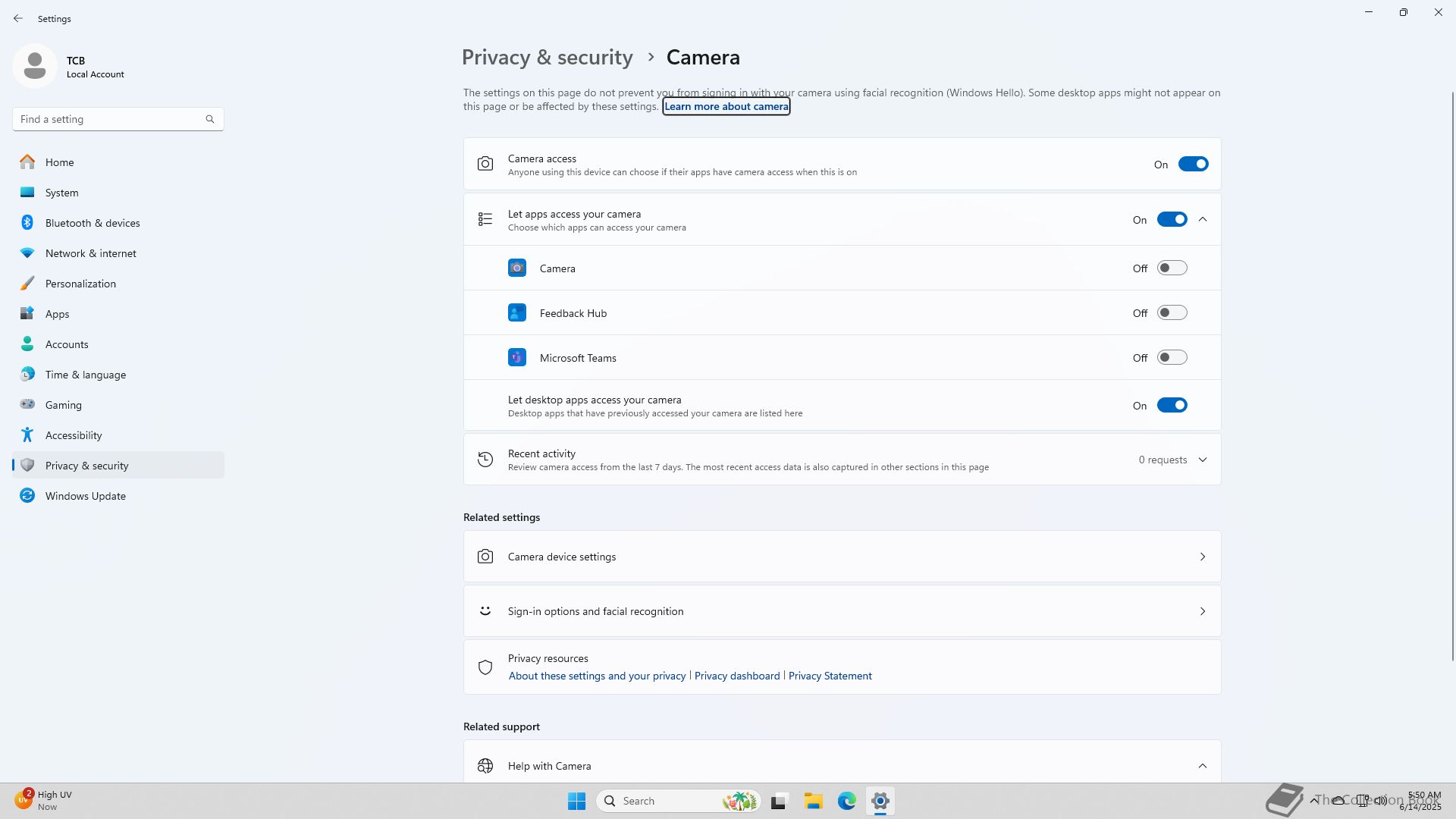Click the back arrow in Settings

pyautogui.click(x=18, y=18)
